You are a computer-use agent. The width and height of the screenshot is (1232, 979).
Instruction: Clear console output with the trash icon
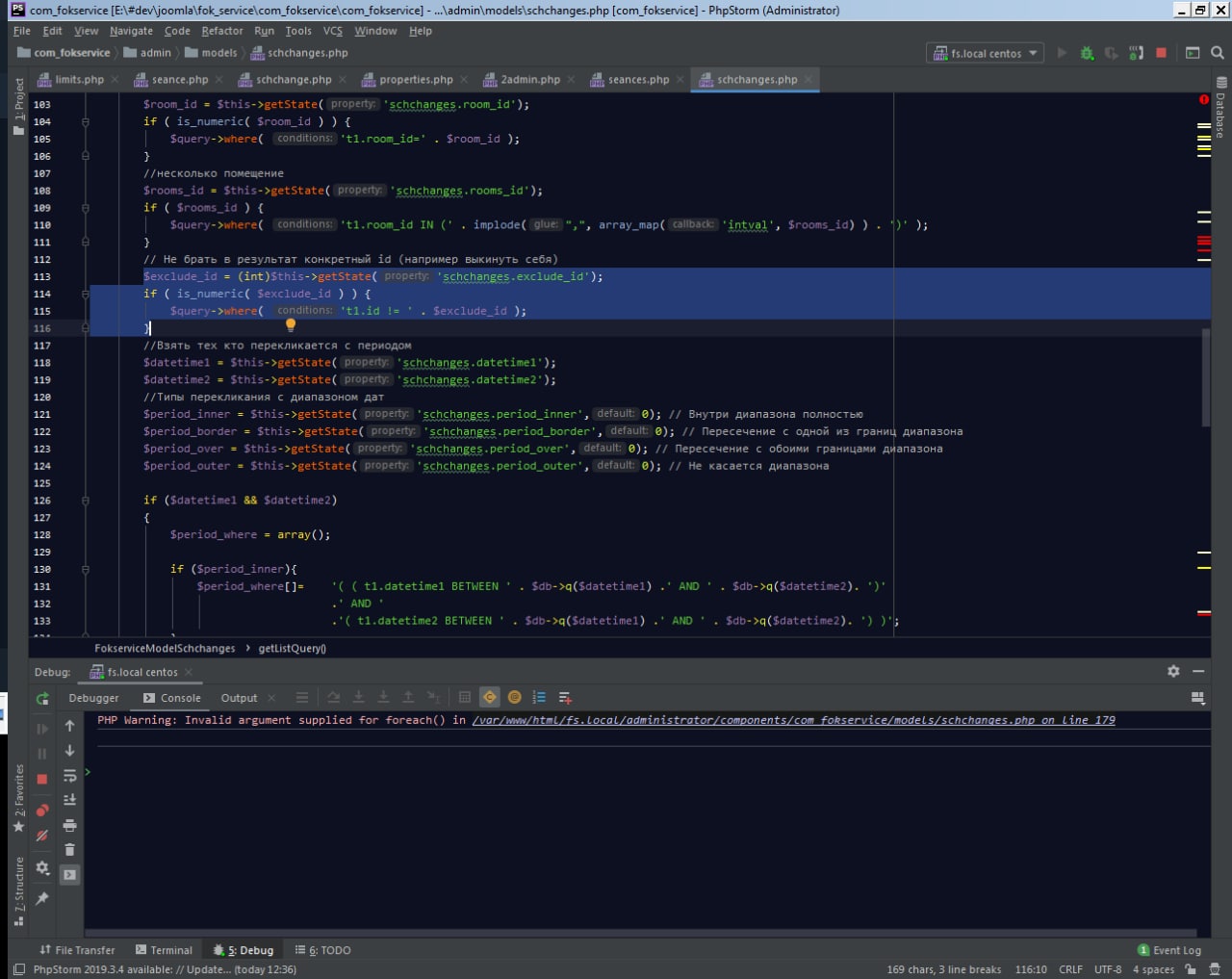[69, 849]
